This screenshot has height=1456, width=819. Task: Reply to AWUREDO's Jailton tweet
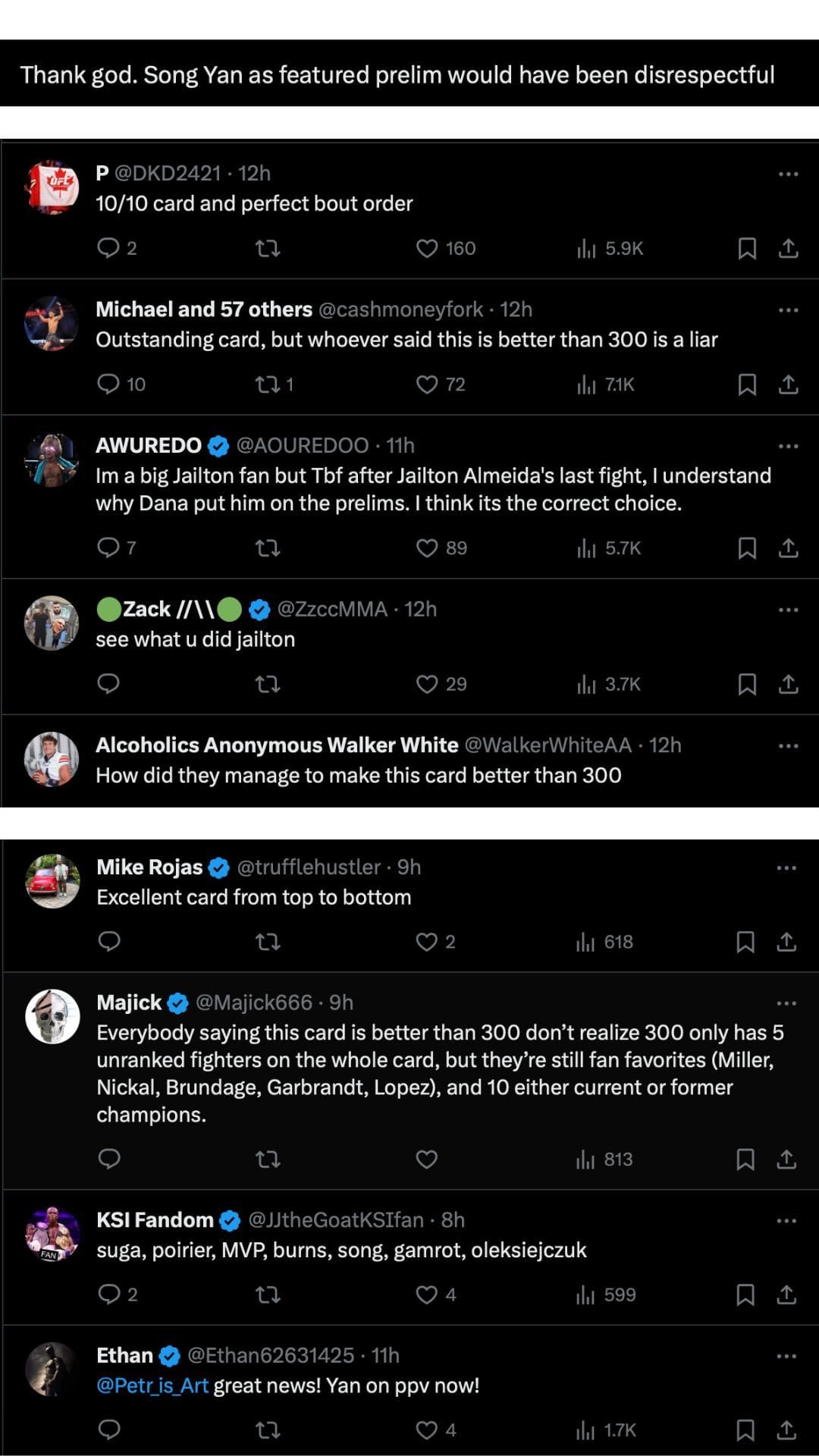coord(109,548)
